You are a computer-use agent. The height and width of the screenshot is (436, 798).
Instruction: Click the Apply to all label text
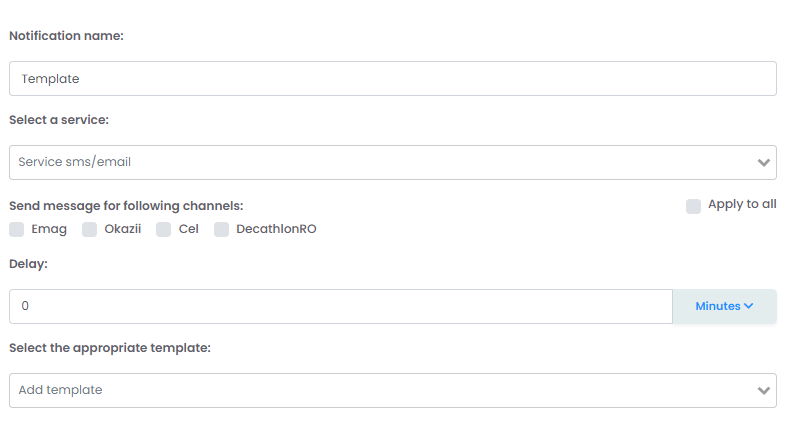tap(742, 204)
